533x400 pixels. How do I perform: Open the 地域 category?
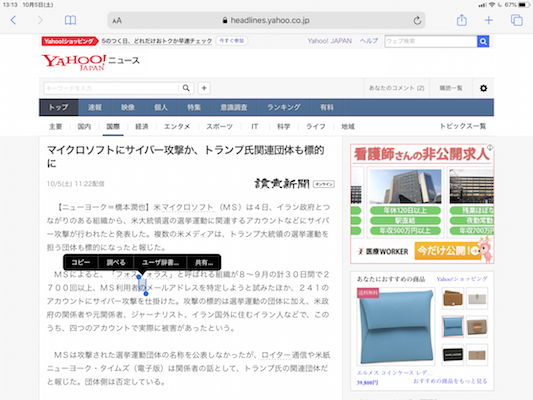point(348,126)
